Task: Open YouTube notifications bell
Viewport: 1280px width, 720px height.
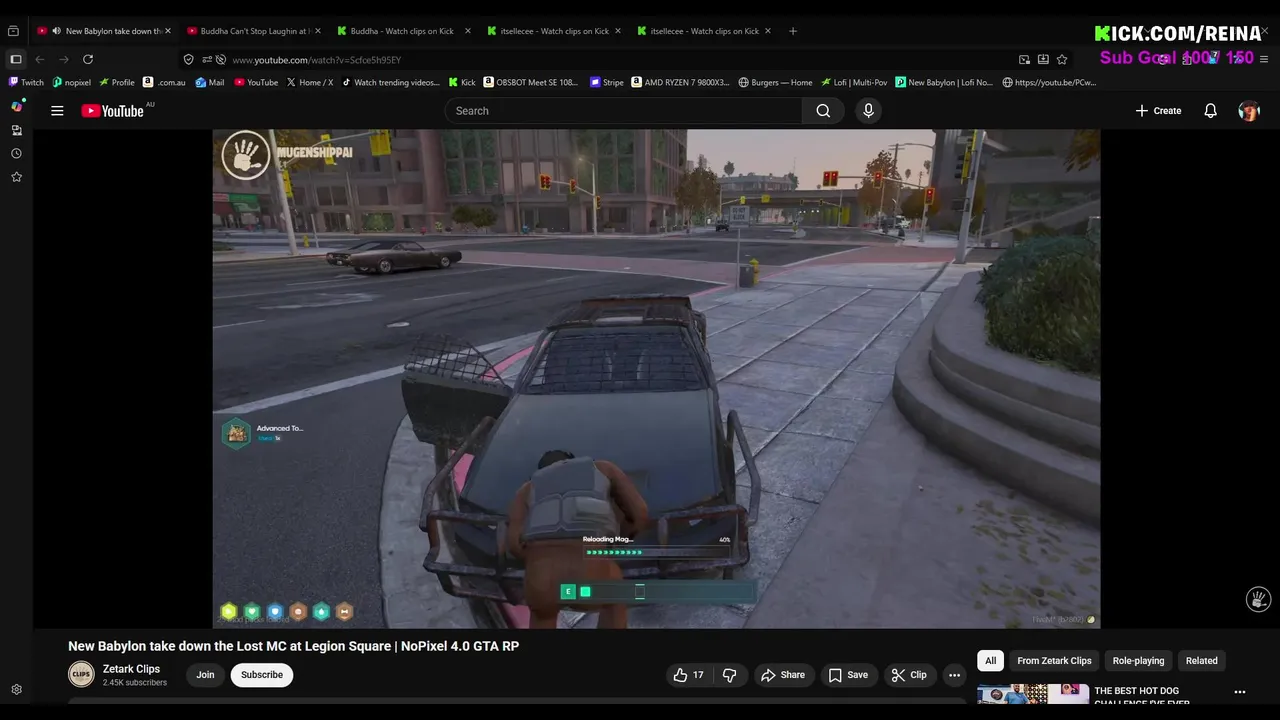Action: (1210, 111)
